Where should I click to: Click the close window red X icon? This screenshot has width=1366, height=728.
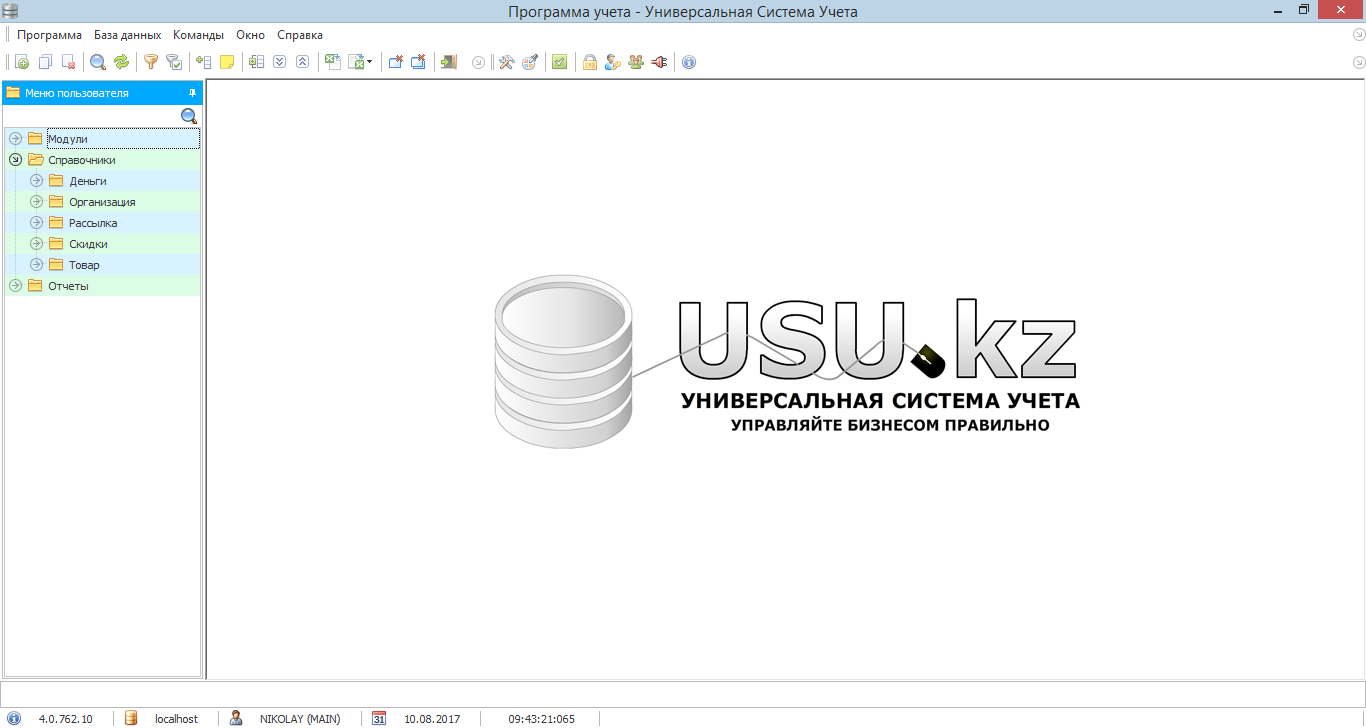tap(418, 62)
